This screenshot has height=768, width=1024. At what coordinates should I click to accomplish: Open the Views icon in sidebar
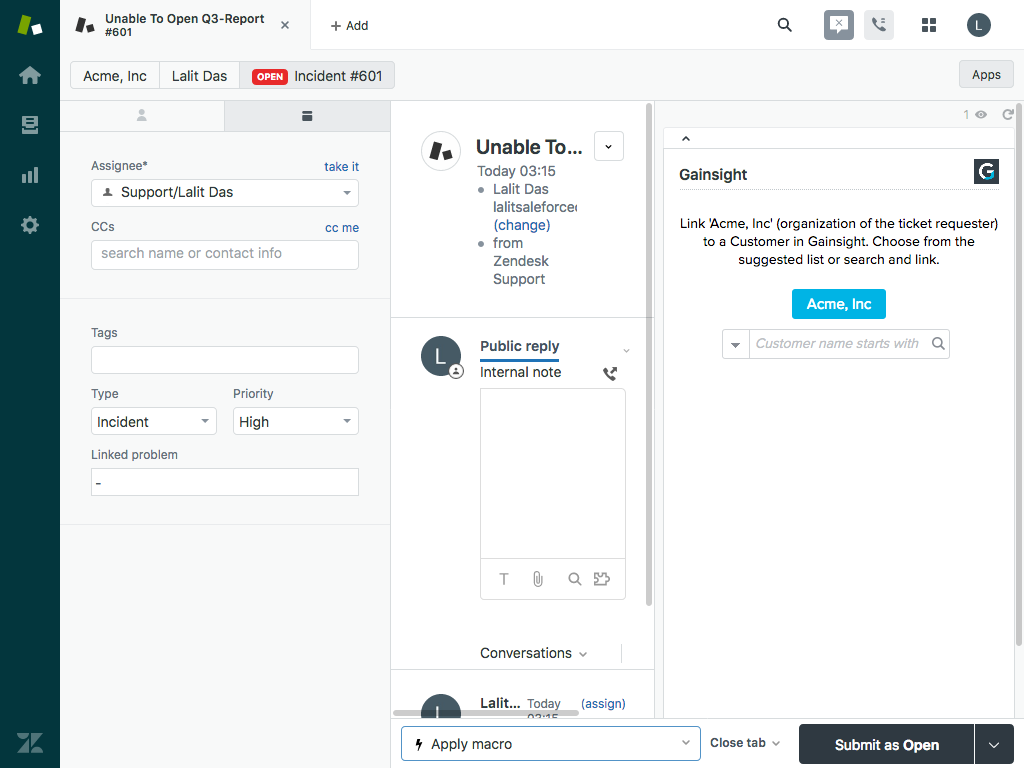click(30, 125)
